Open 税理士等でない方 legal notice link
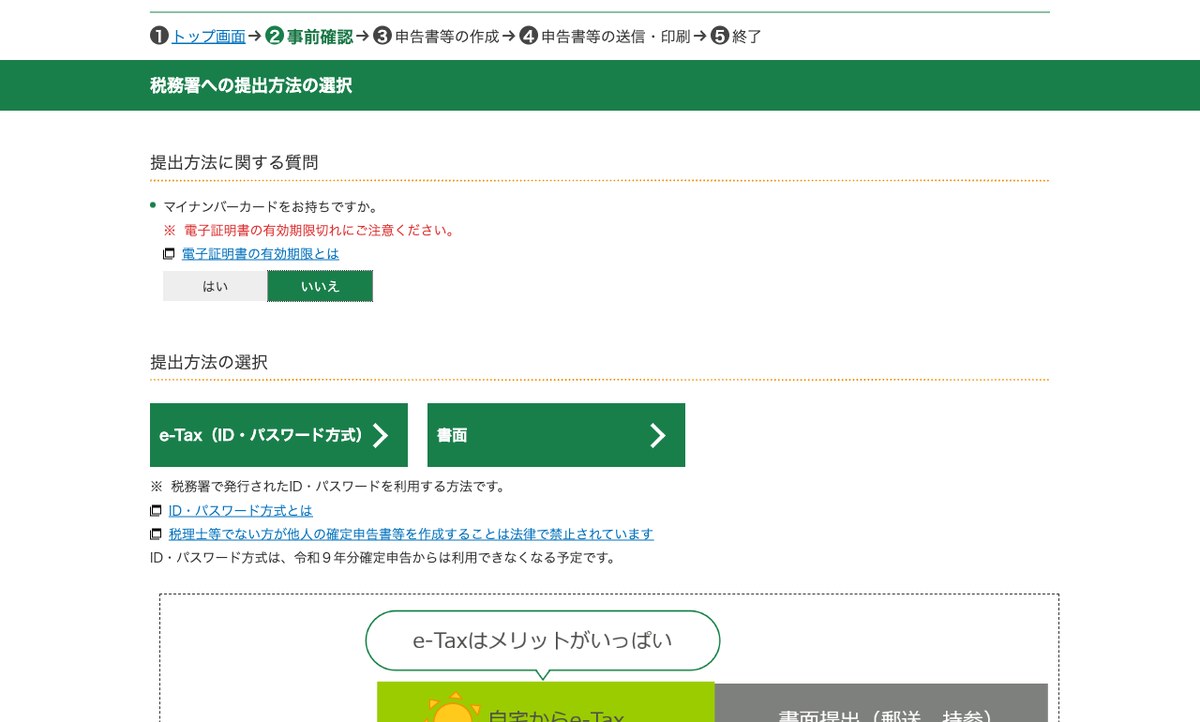This screenshot has height=722, width=1200. point(411,534)
